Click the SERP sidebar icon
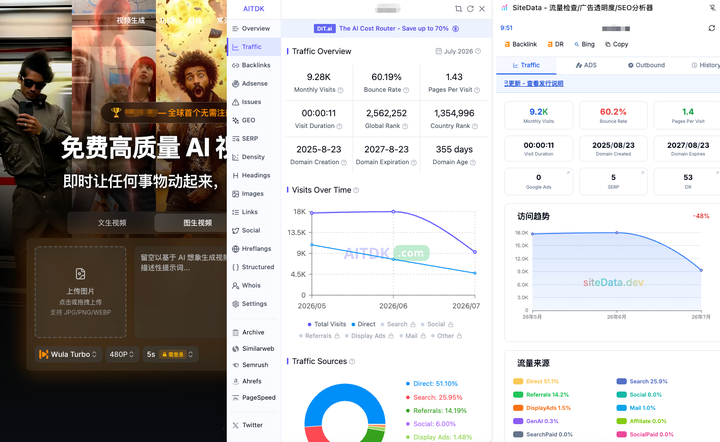720x442 pixels. point(236,139)
